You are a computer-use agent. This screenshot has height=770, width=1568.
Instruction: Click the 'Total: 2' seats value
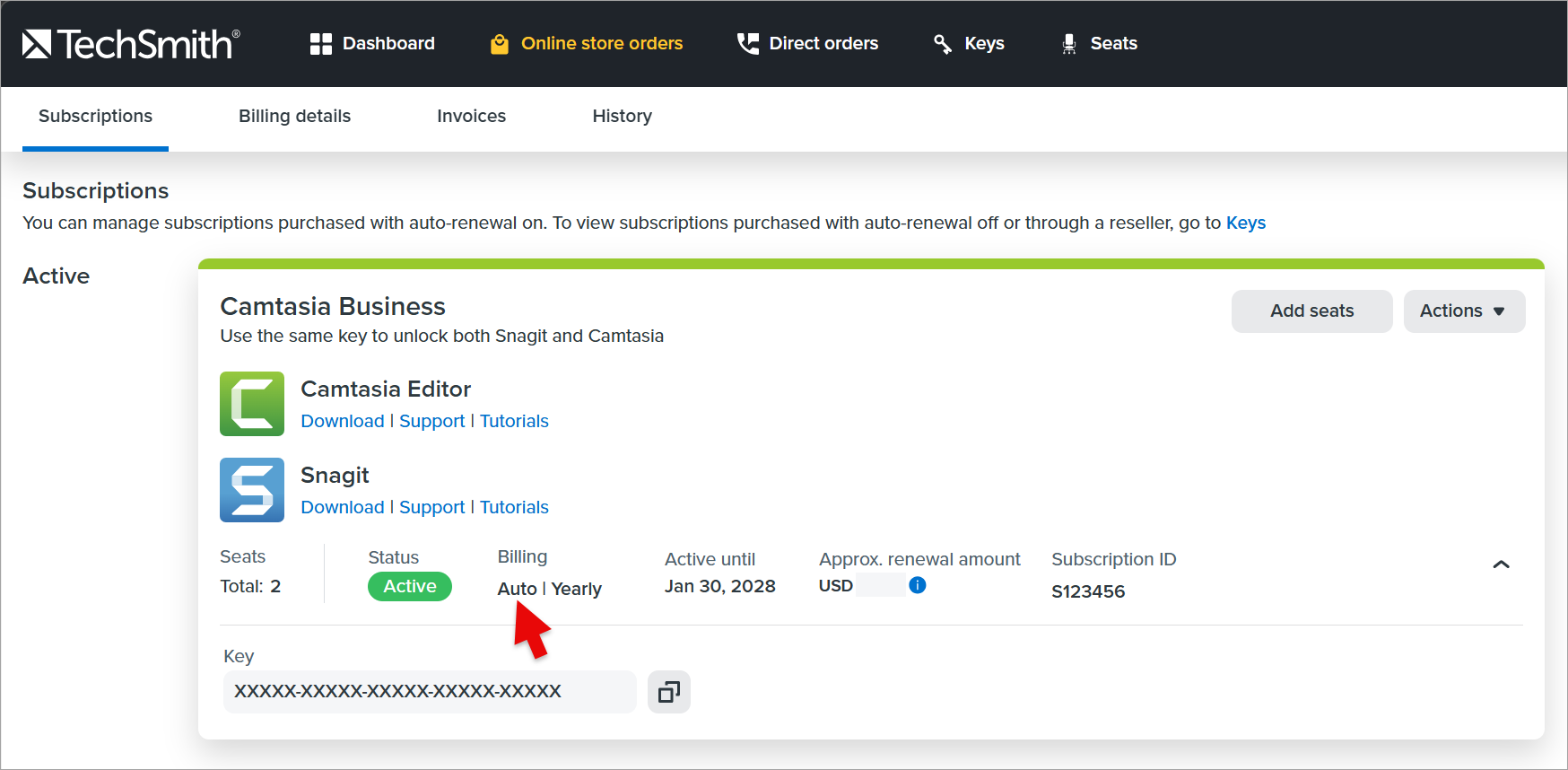point(250,586)
